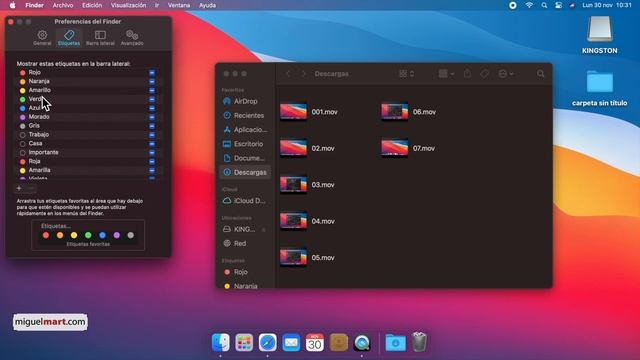The width and height of the screenshot is (640, 360).
Task: Open the Apple menu
Action: [13, 5]
